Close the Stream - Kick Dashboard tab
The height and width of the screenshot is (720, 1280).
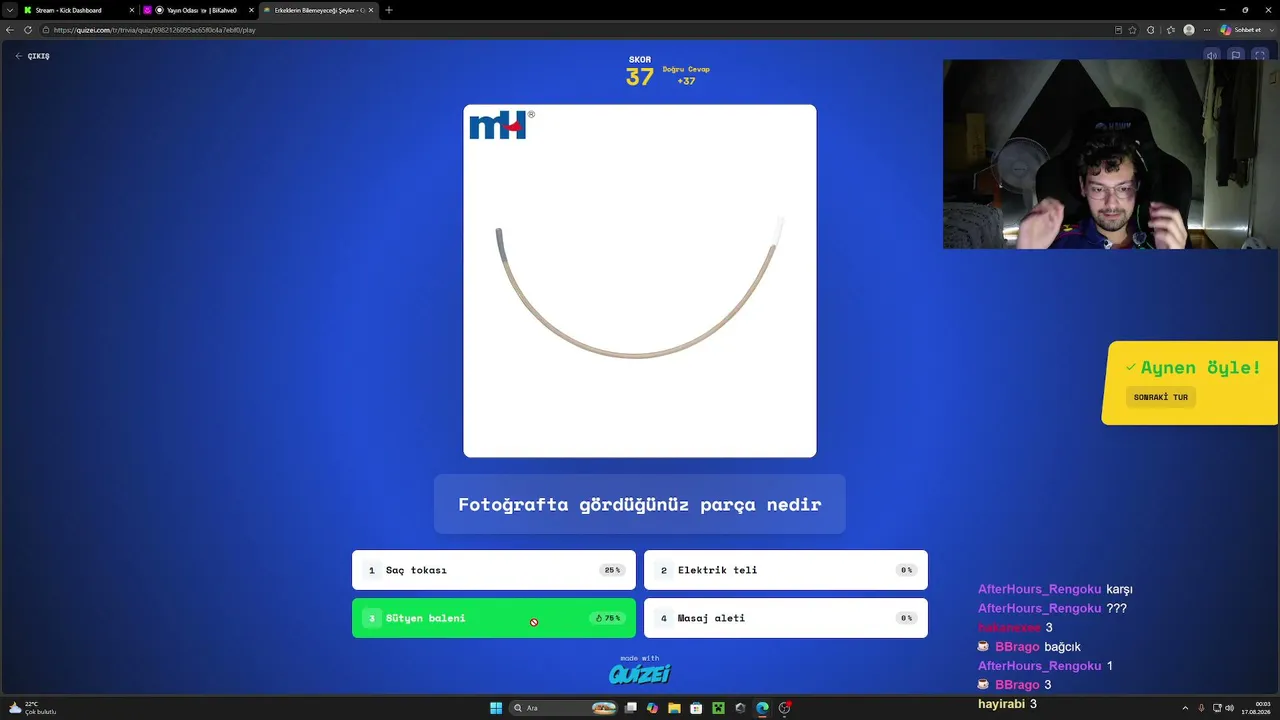coord(131,10)
